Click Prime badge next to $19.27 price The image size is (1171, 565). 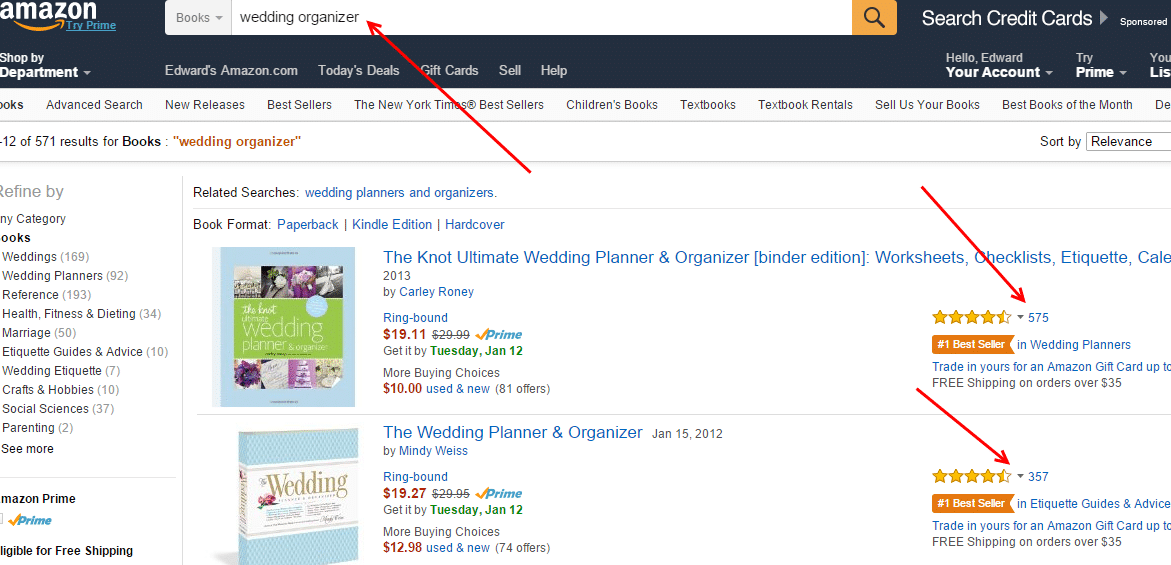click(498, 493)
